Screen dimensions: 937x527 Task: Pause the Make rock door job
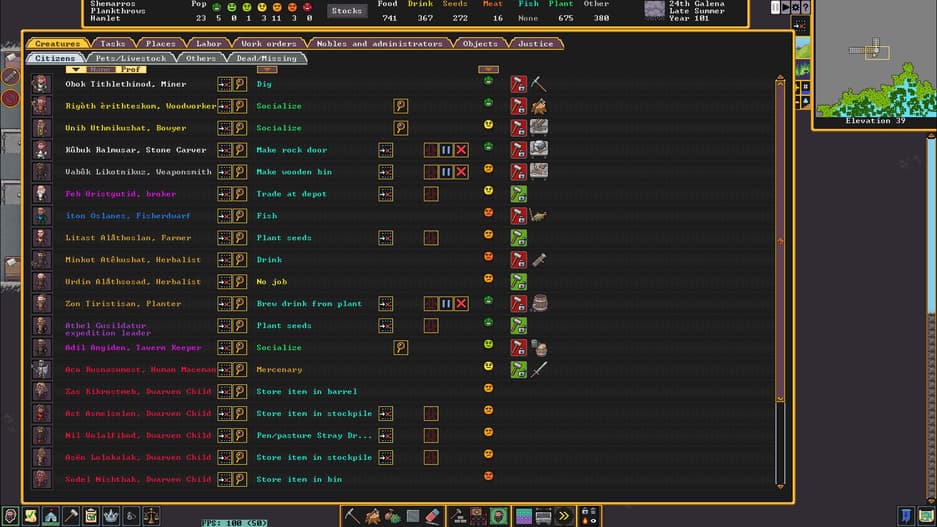coord(446,150)
